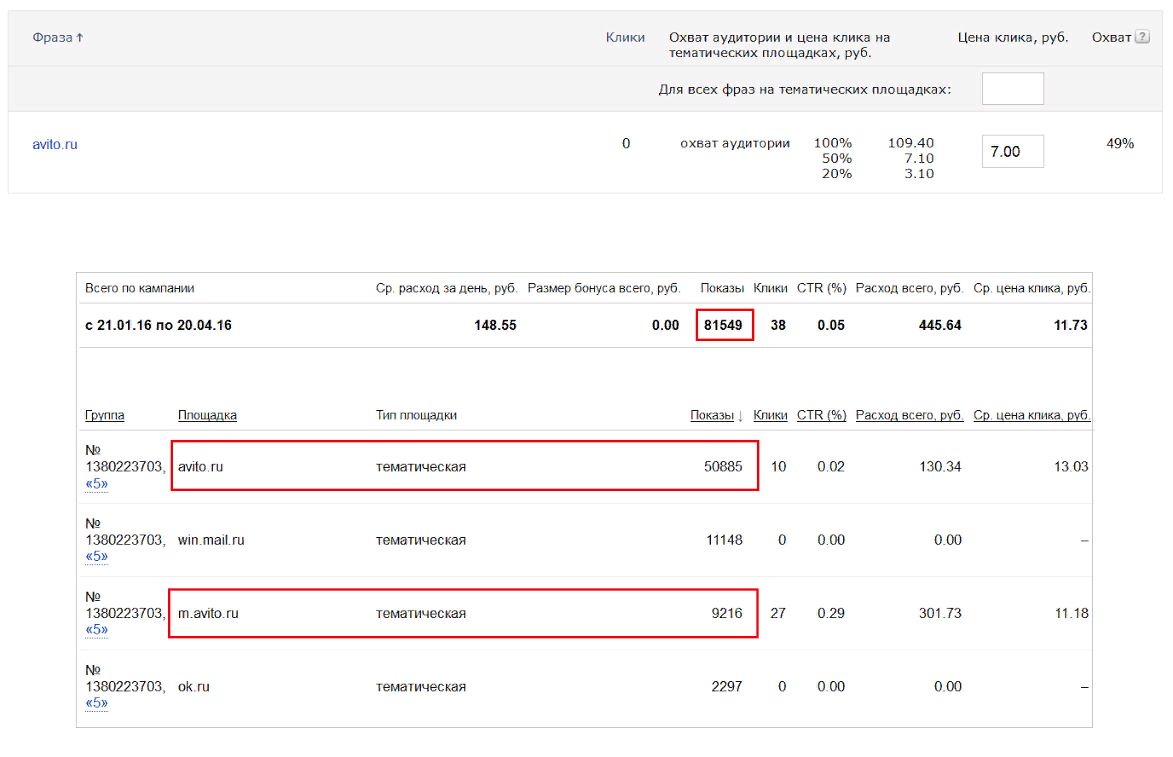Sort the sites table by Группа
This screenshot has height=757, width=1173.
tap(105, 415)
